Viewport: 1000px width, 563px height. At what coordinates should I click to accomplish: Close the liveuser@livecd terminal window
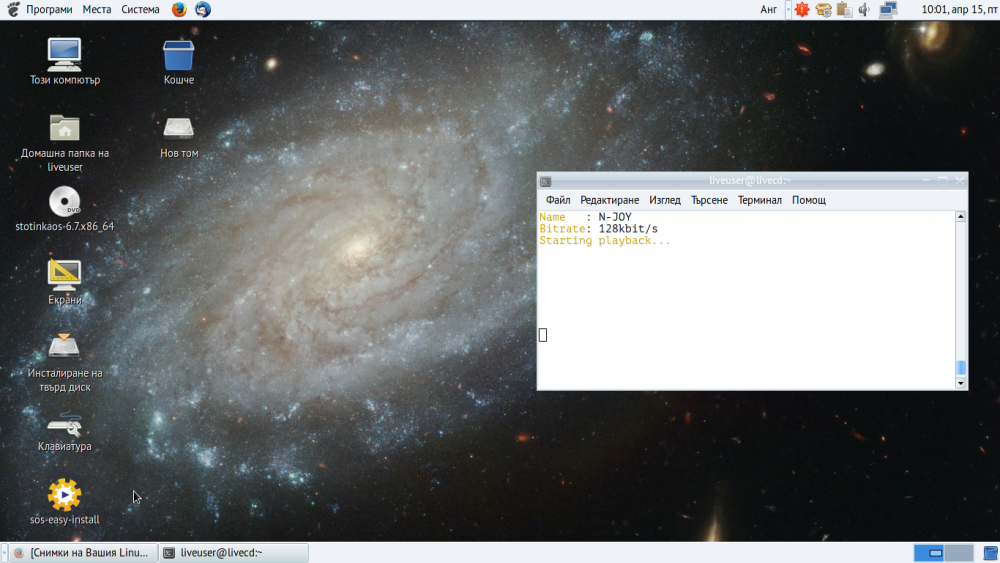click(959, 181)
